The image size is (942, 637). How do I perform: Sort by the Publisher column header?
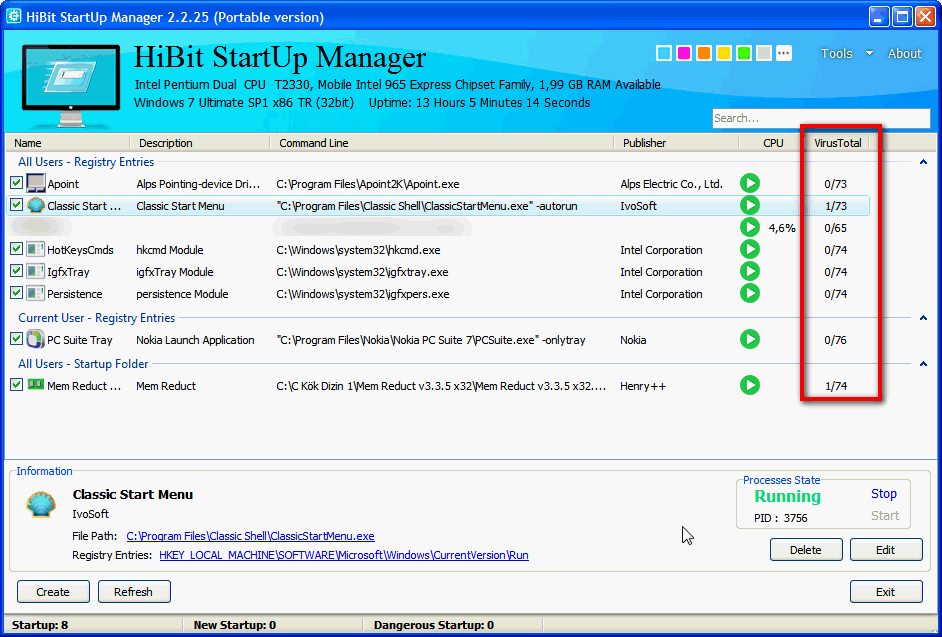[x=676, y=143]
